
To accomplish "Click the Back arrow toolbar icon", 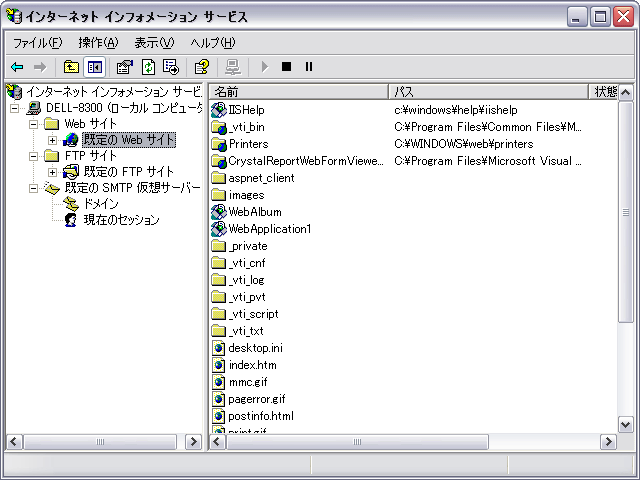I will click(x=17, y=67).
